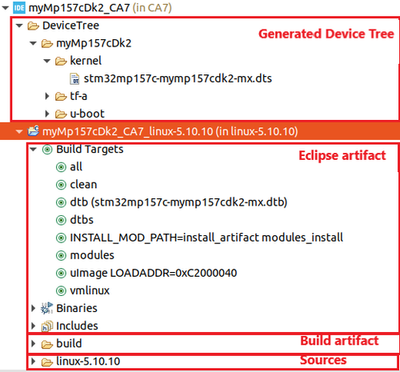Viewport: 400px width, 372px height.
Task: Click the Build Targets green target icon
Action: click(47, 149)
